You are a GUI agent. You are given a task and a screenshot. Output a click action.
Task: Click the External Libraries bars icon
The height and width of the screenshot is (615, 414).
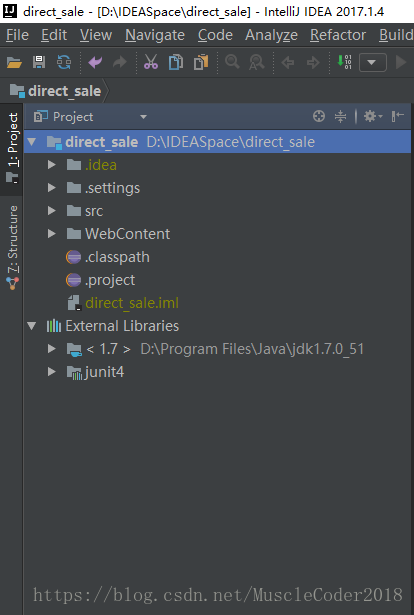point(54,326)
